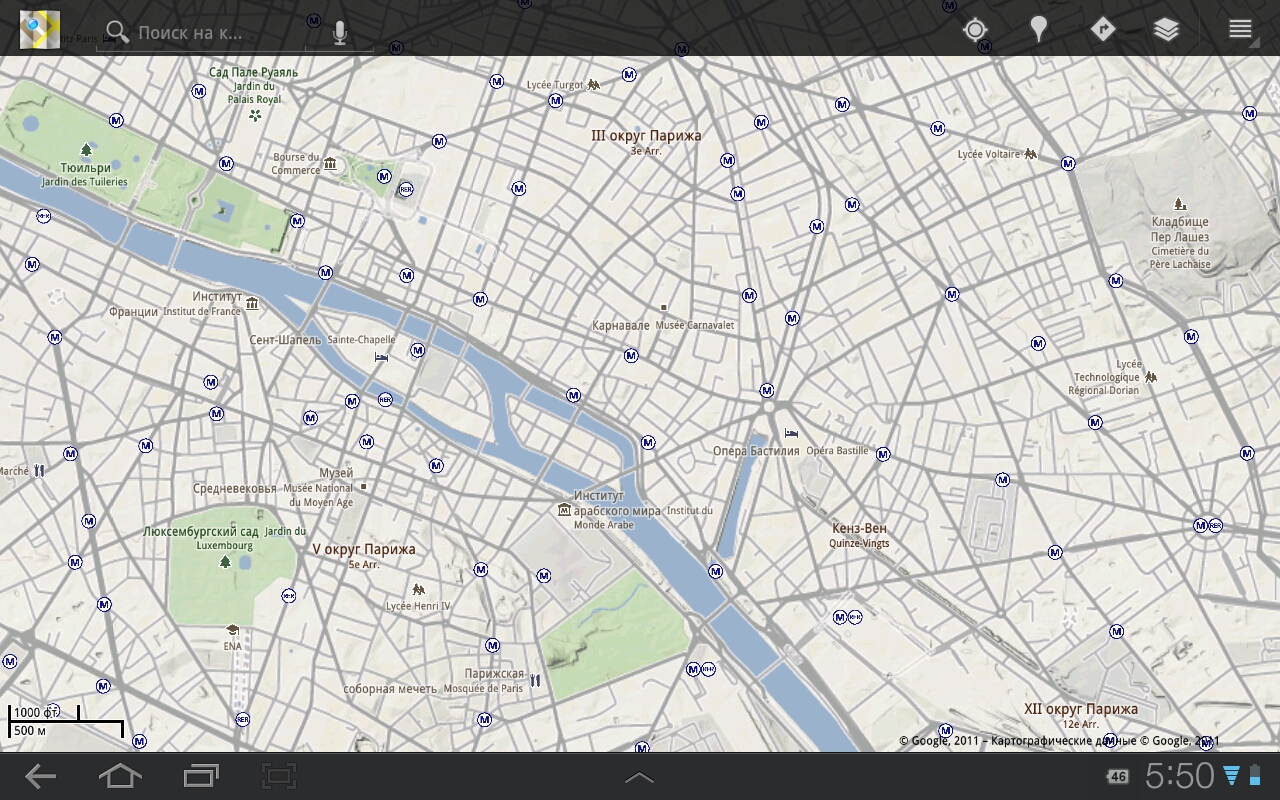Select the Sainte-Chapelle marker icon
This screenshot has height=800, width=1280.
tap(381, 357)
